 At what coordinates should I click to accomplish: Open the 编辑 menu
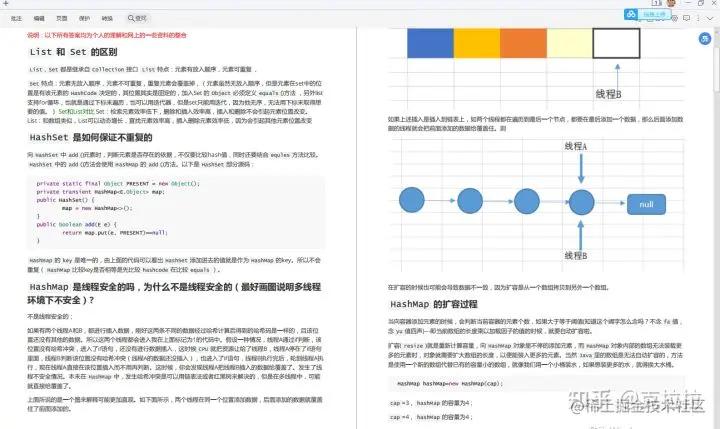[x=39, y=18]
